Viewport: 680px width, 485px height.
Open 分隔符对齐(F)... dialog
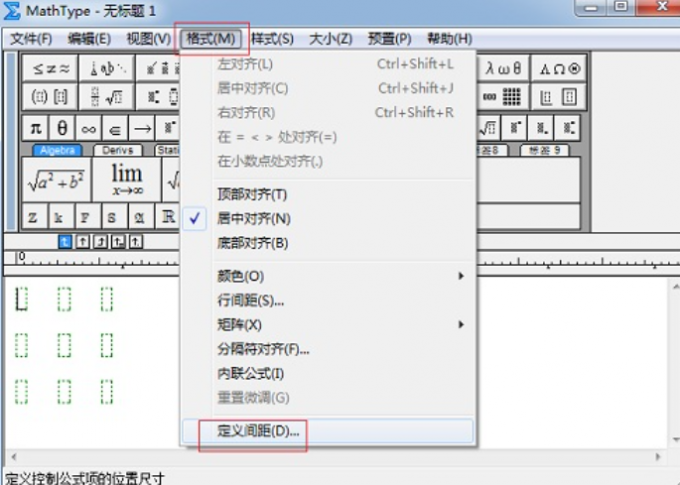click(328, 349)
